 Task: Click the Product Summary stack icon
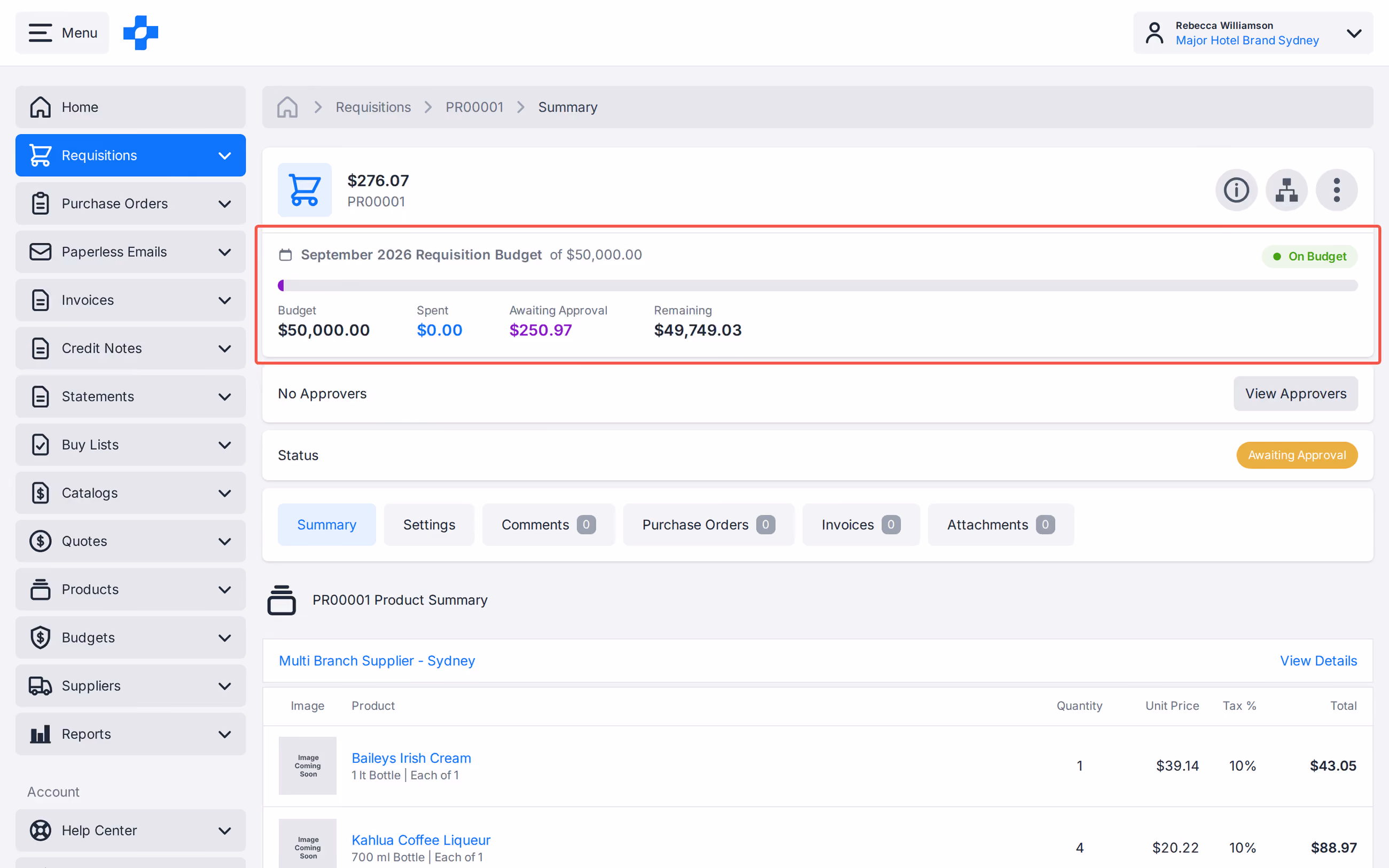[x=281, y=600]
